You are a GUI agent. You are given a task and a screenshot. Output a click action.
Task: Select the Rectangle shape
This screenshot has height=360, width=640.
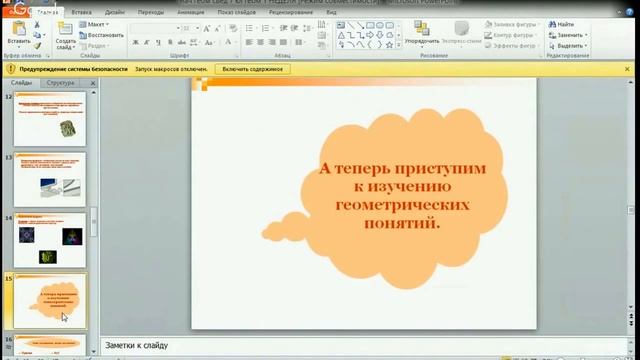pos(370,25)
